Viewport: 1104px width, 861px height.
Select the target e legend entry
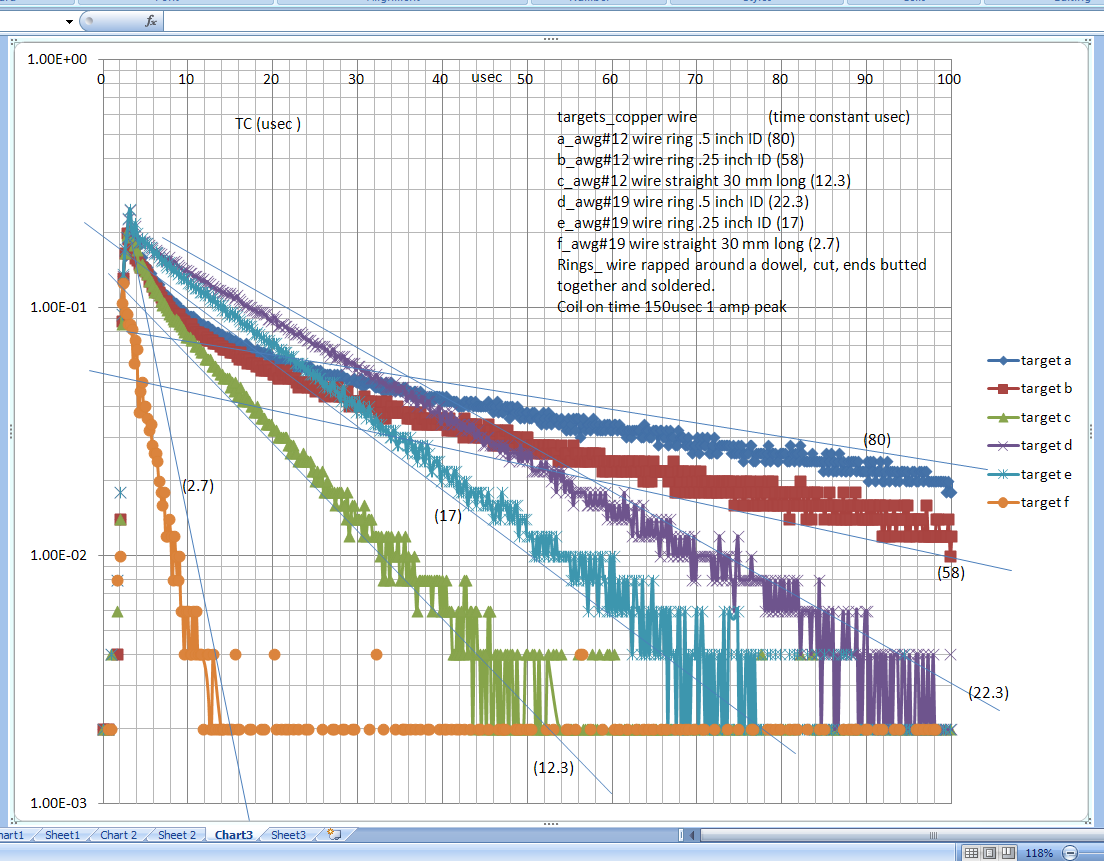coord(1029,475)
